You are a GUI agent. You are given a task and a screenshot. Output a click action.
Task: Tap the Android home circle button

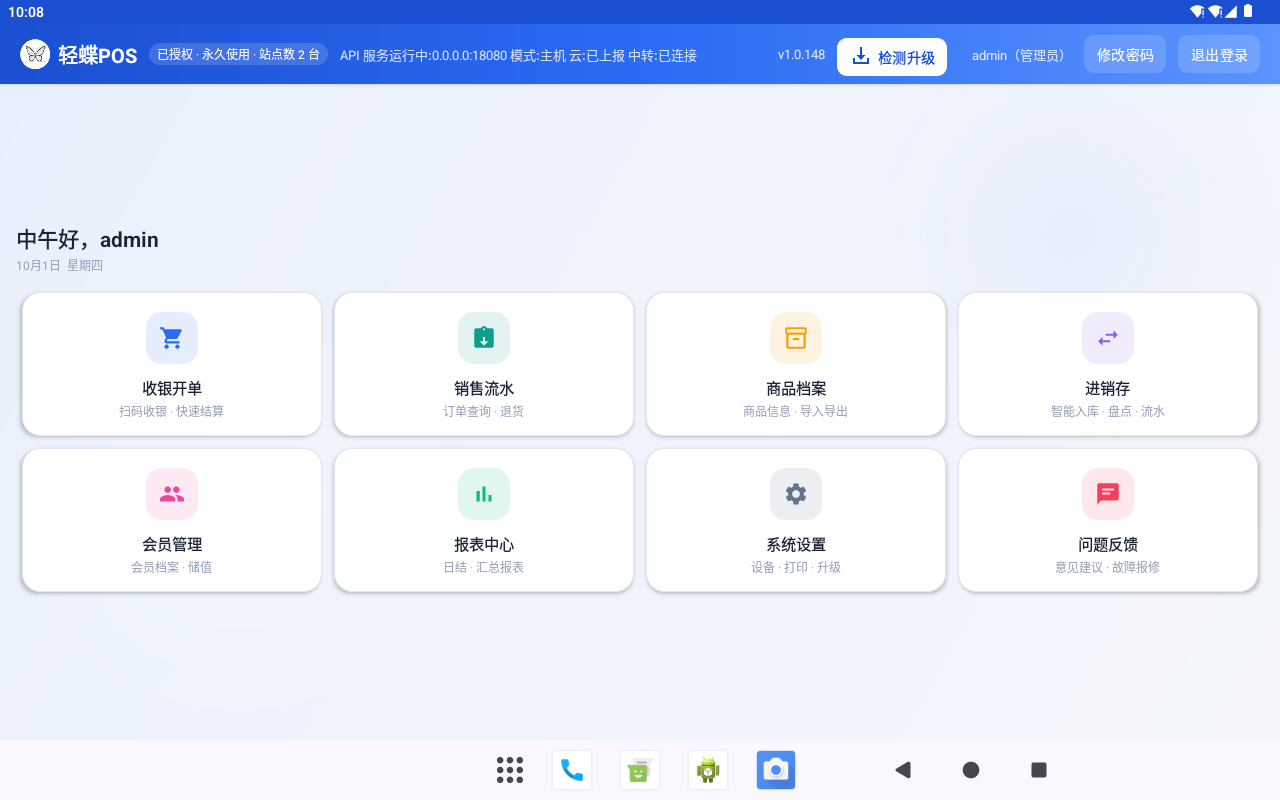tap(971, 770)
